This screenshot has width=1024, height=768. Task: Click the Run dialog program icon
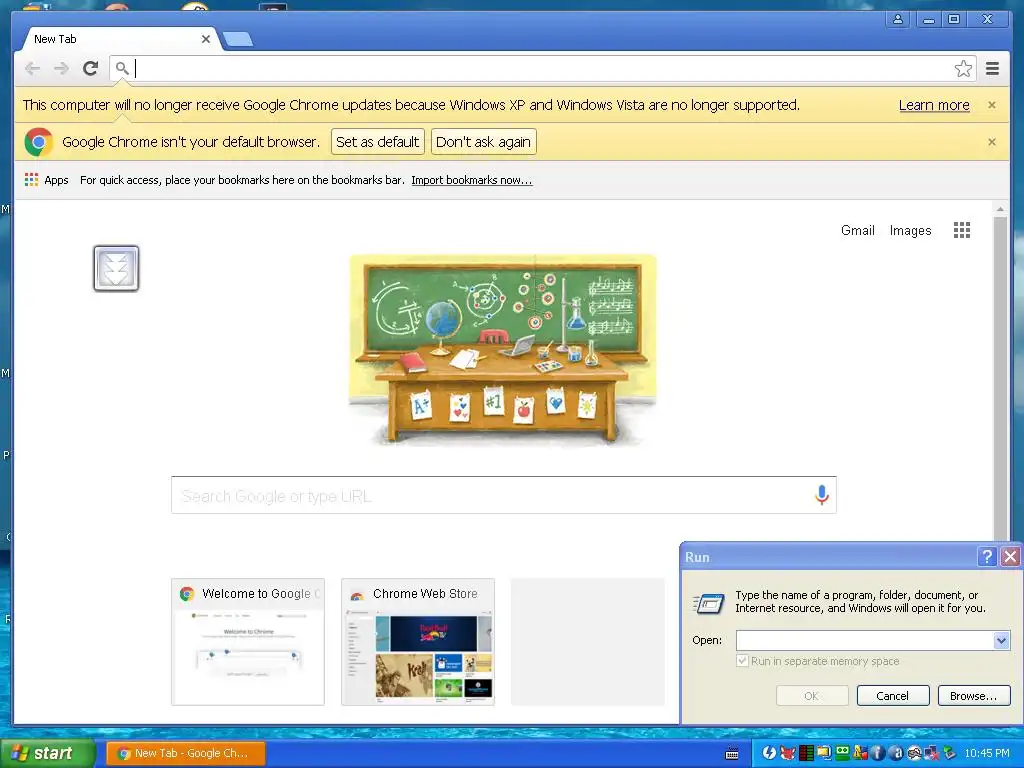[709, 603]
